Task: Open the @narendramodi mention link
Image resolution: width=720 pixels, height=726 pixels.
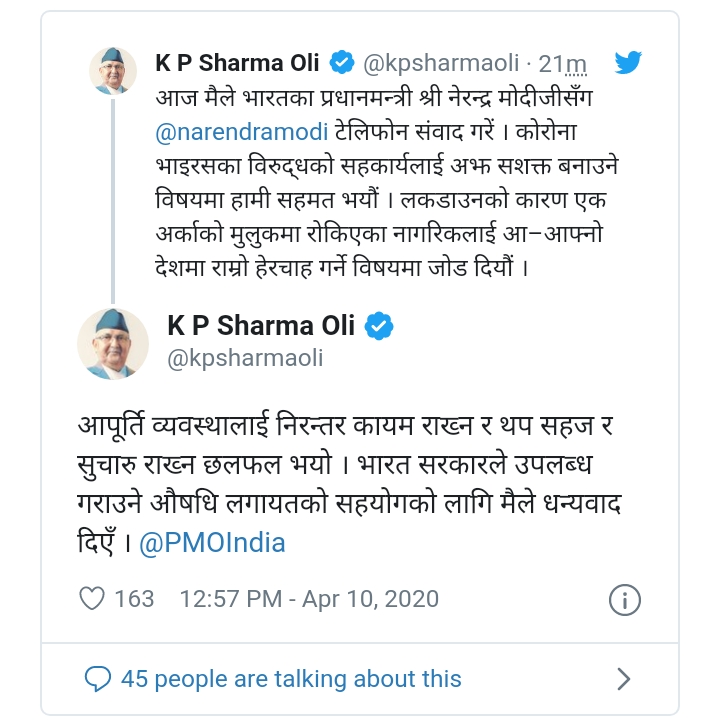Action: click(x=242, y=132)
